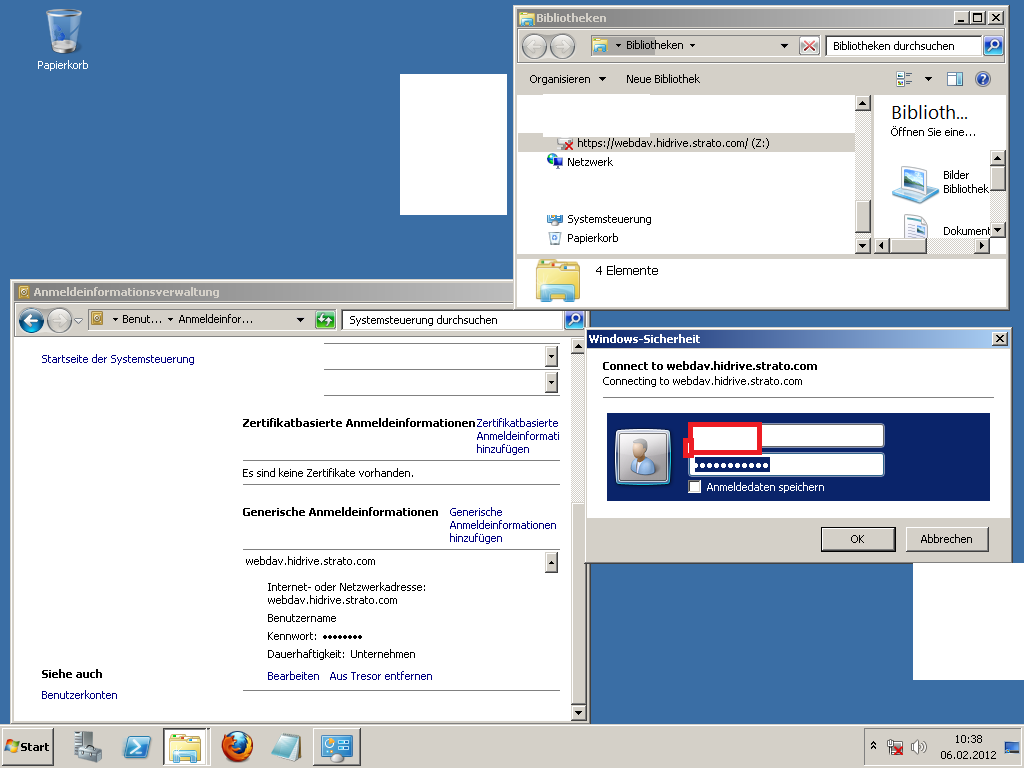Open the Anmeldeinfor... address history dropdown
Viewport: 1024px width, 768px height.
point(300,319)
